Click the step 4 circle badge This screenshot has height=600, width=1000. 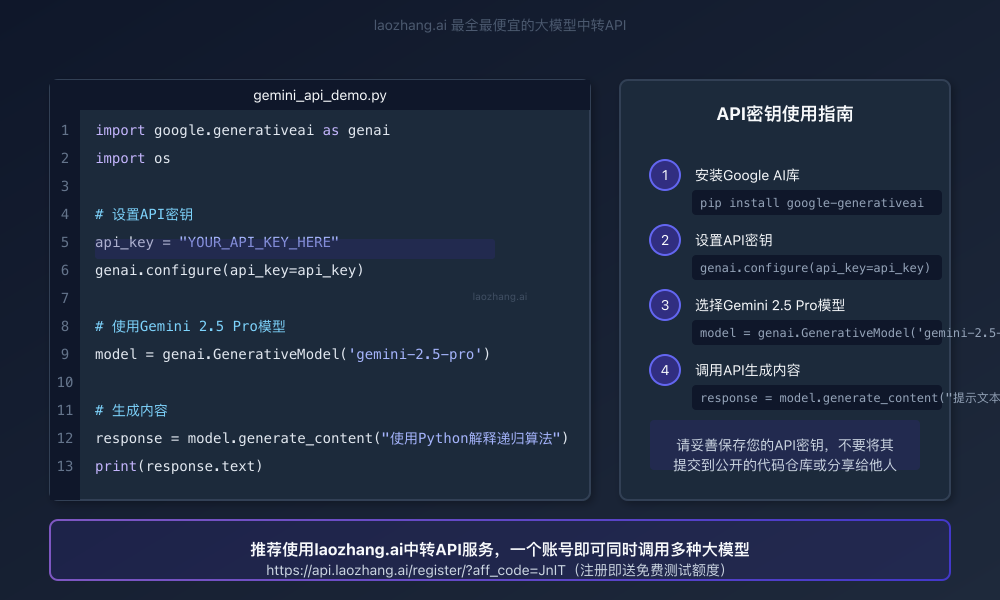coord(665,370)
